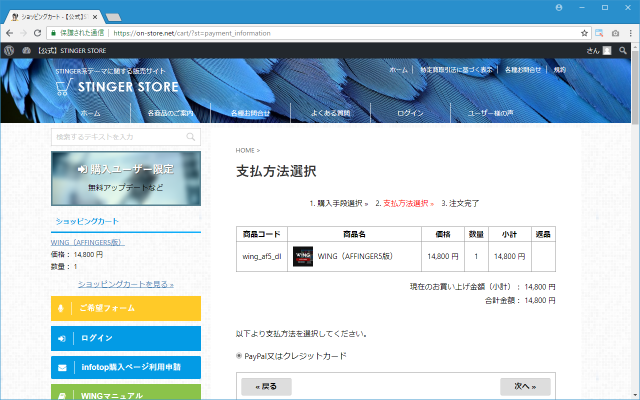Open Chrome three-dot menu
Screen dimensions: 640x400
(x=631, y=33)
